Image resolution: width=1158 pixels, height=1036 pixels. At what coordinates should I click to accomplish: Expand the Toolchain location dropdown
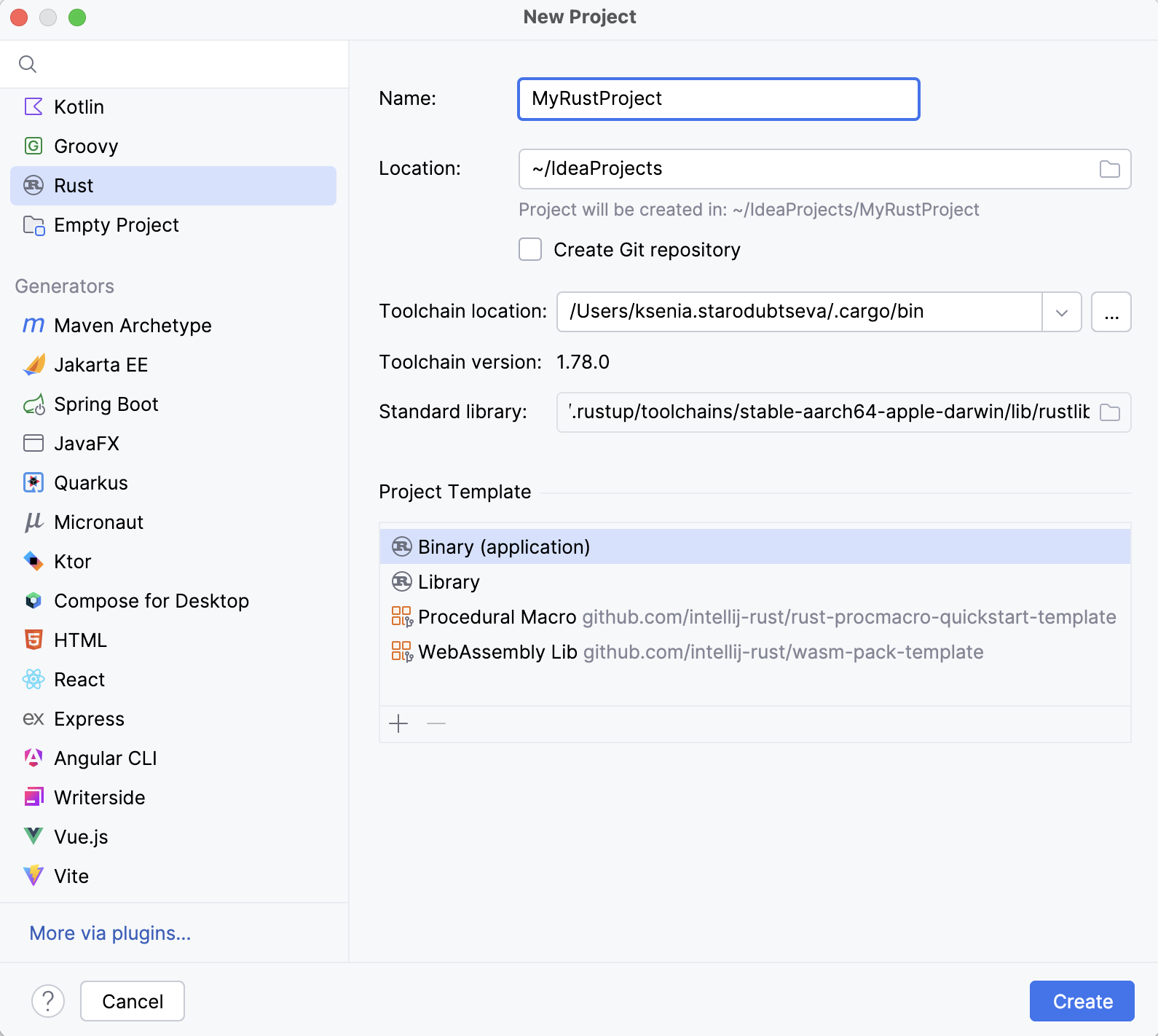1061,312
